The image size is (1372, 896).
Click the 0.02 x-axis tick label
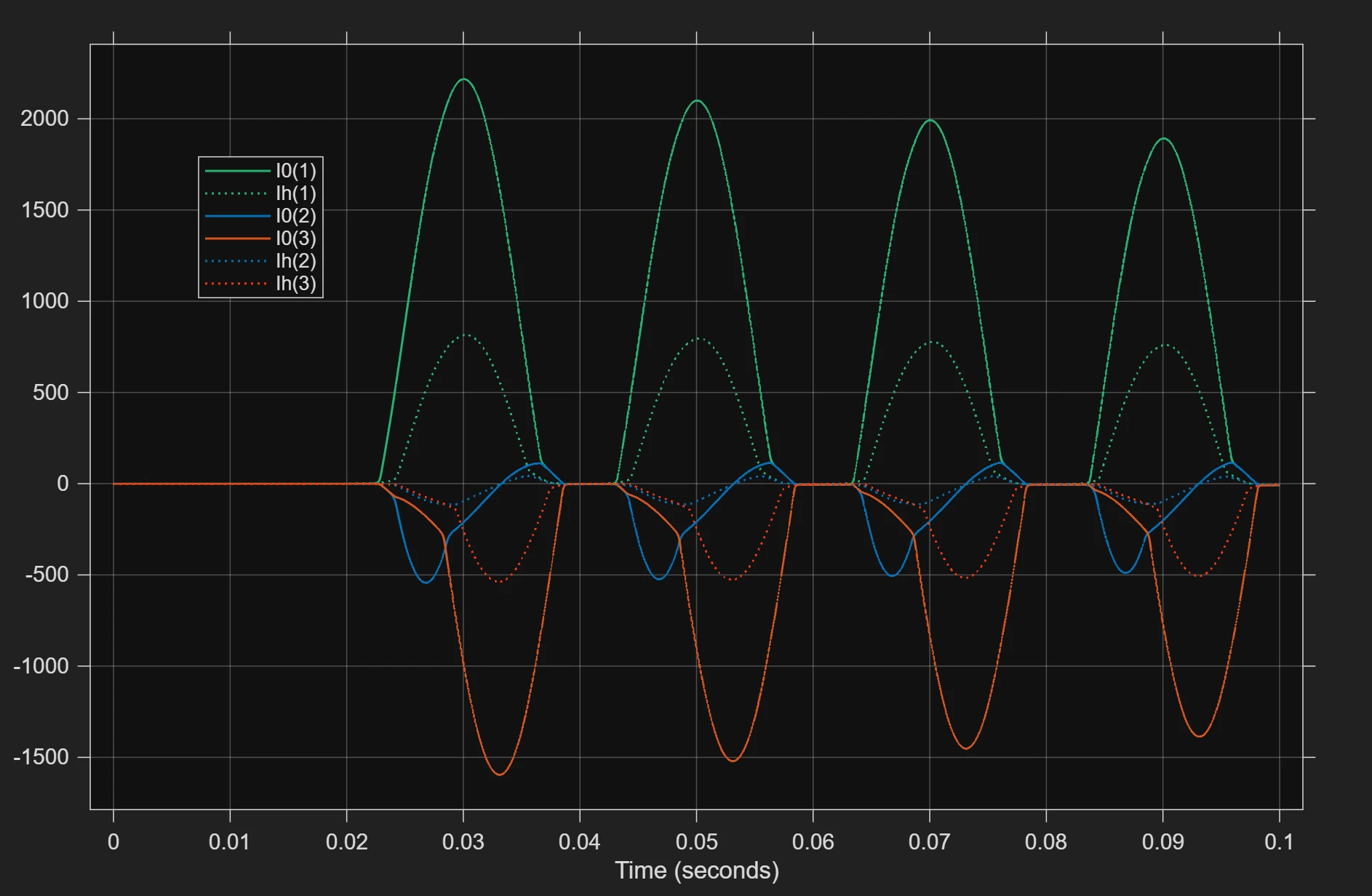(x=346, y=842)
